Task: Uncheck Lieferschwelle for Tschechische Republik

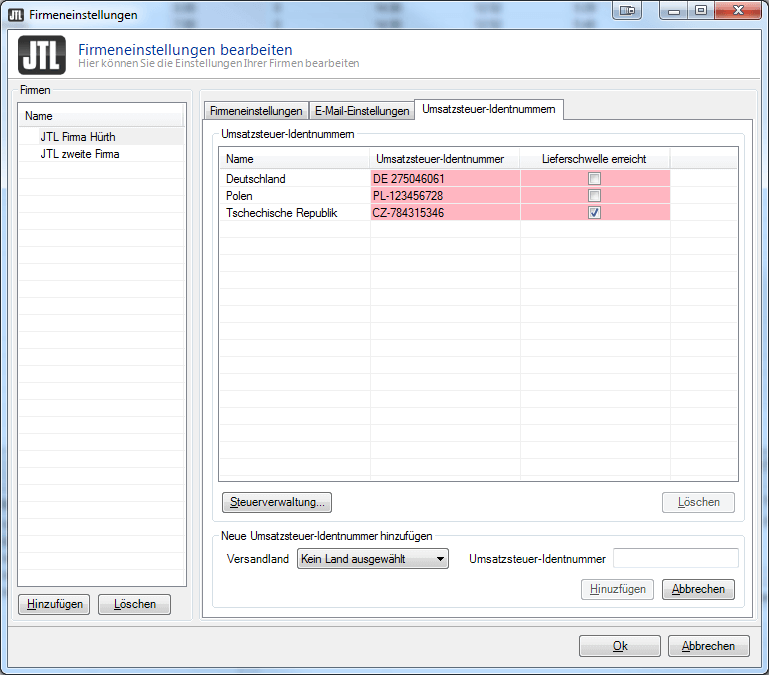Action: 594,212
